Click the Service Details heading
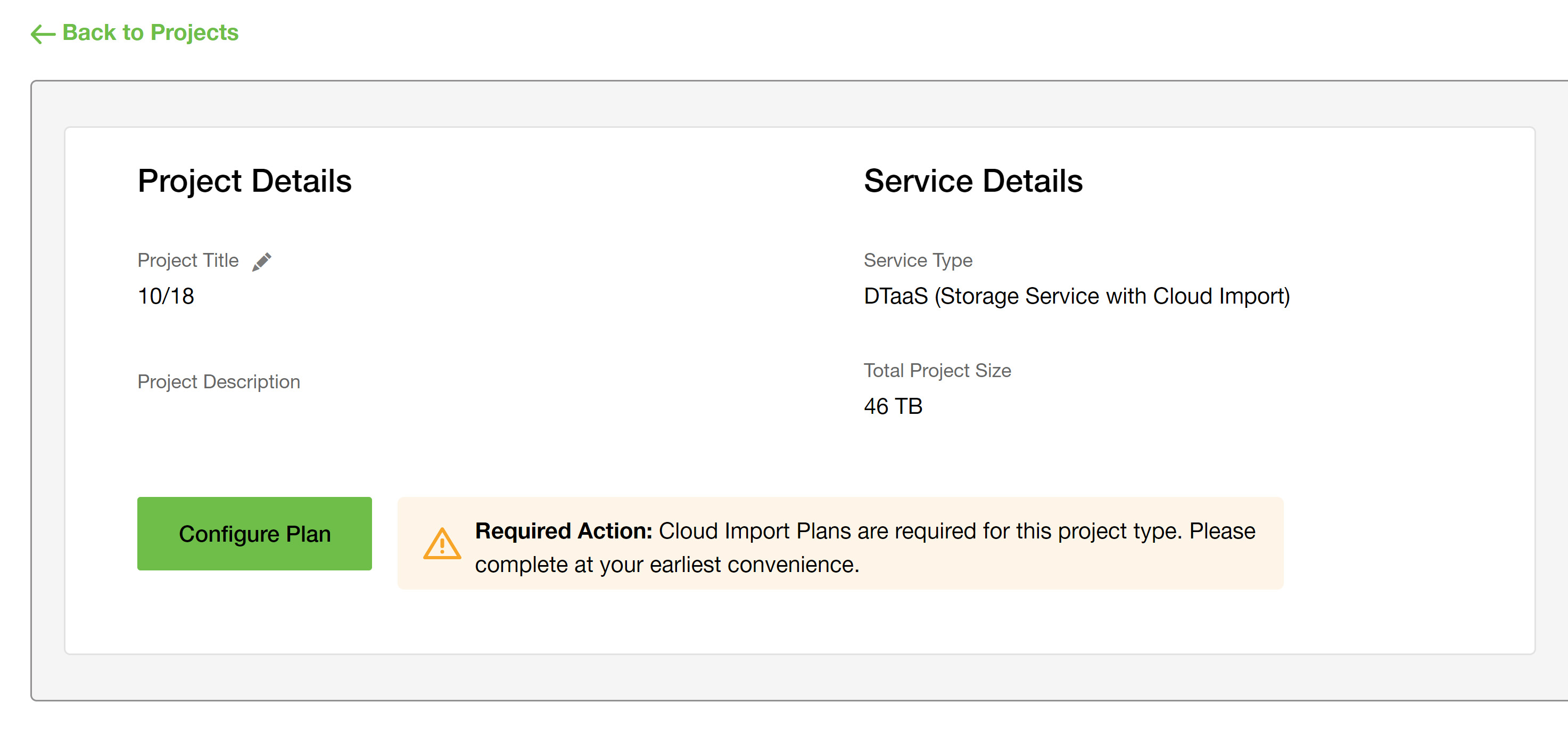Viewport: 1568px width, 735px height. tap(973, 181)
